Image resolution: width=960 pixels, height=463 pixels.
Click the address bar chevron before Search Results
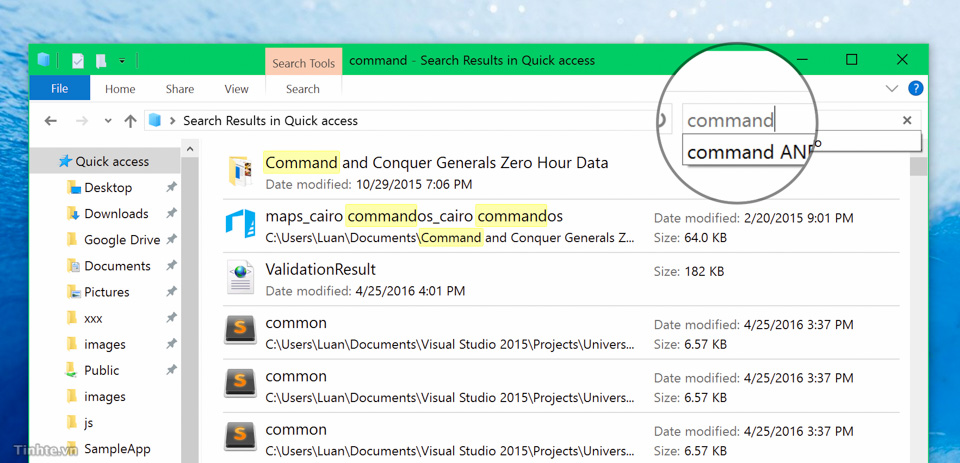pos(173,121)
